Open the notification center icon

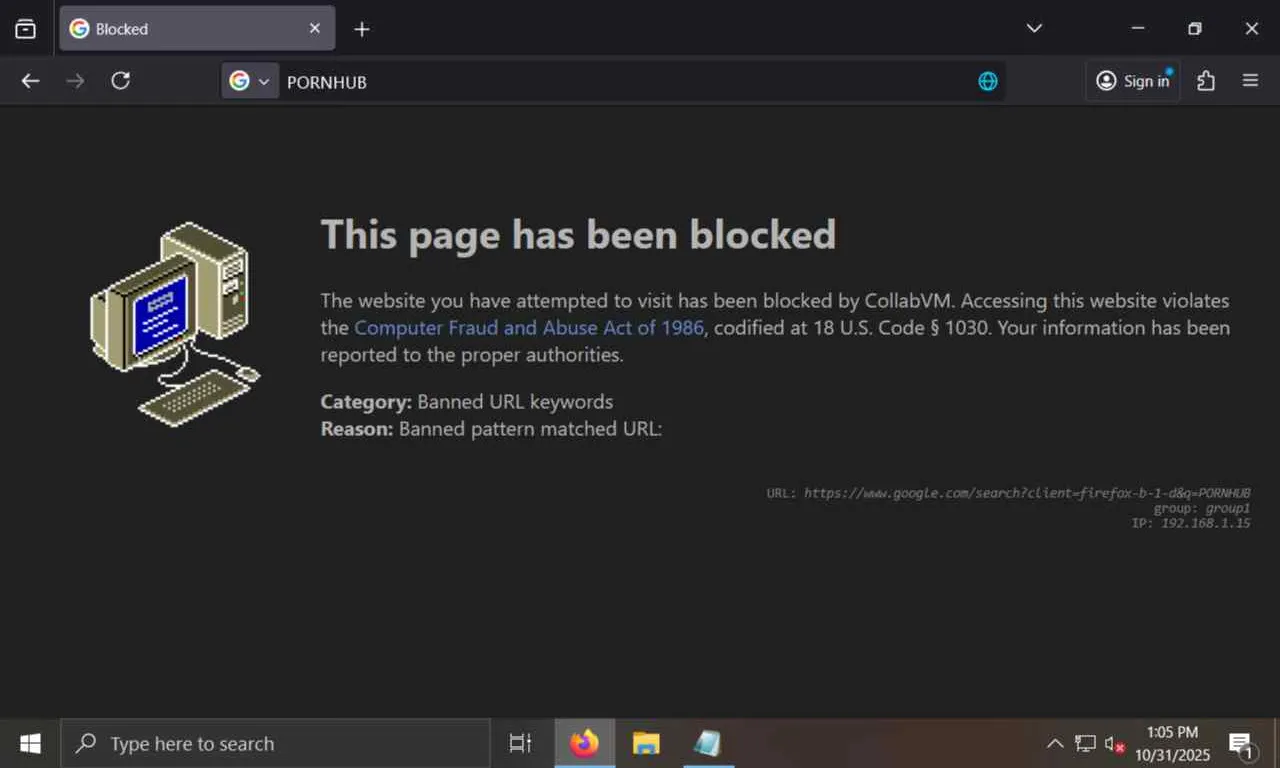pyautogui.click(x=1241, y=744)
